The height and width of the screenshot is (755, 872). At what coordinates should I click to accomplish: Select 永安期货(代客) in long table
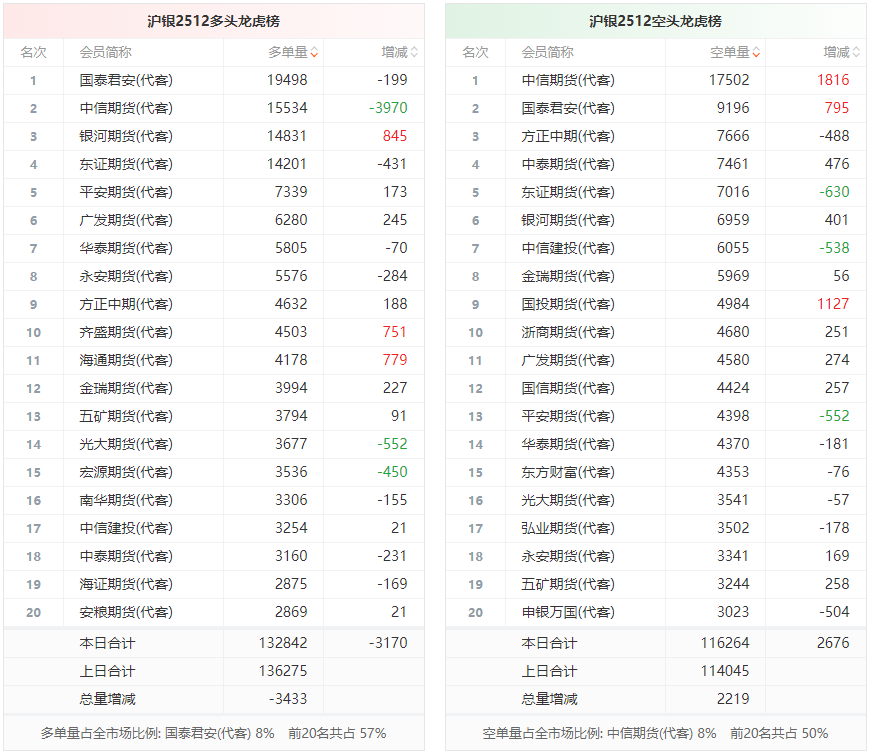pyautogui.click(x=126, y=276)
